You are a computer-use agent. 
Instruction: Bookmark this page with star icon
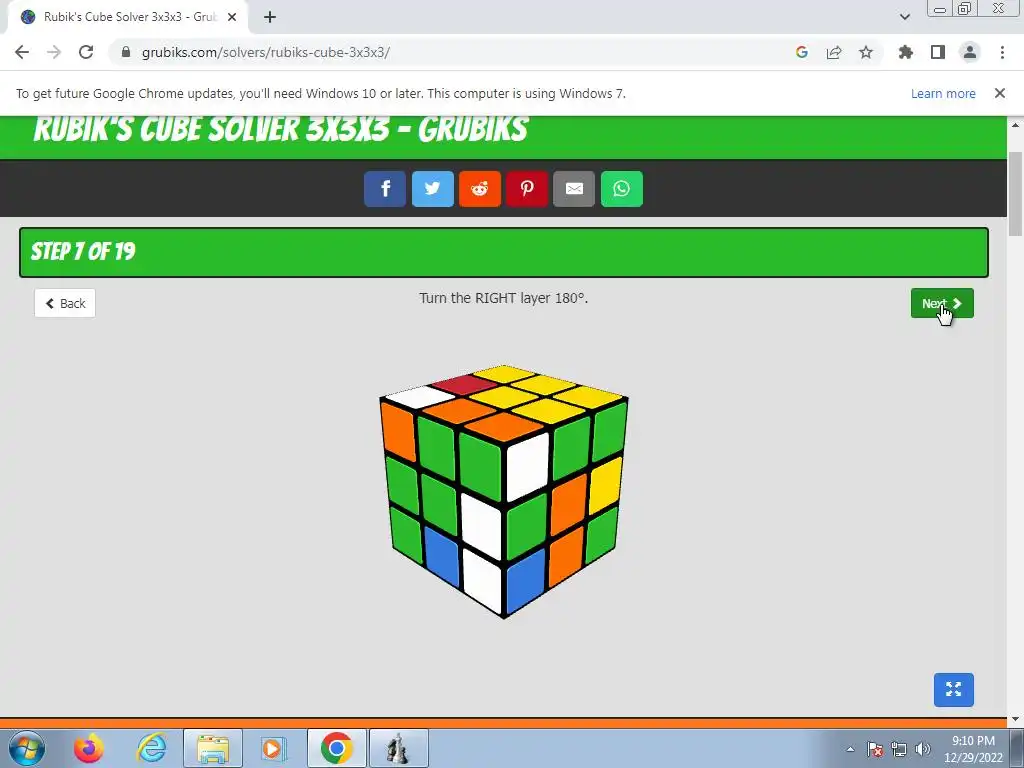tap(866, 52)
